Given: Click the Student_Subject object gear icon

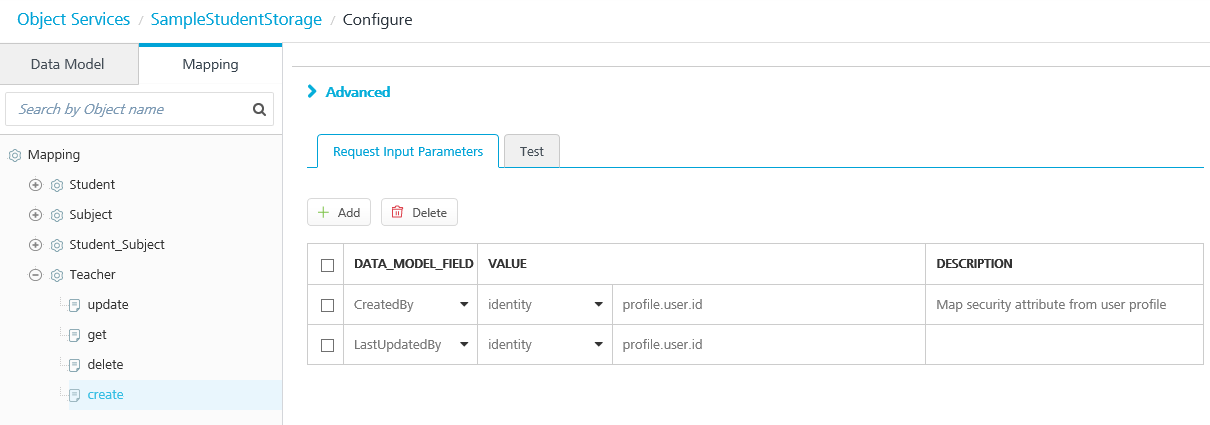Looking at the screenshot, I should (x=57, y=245).
